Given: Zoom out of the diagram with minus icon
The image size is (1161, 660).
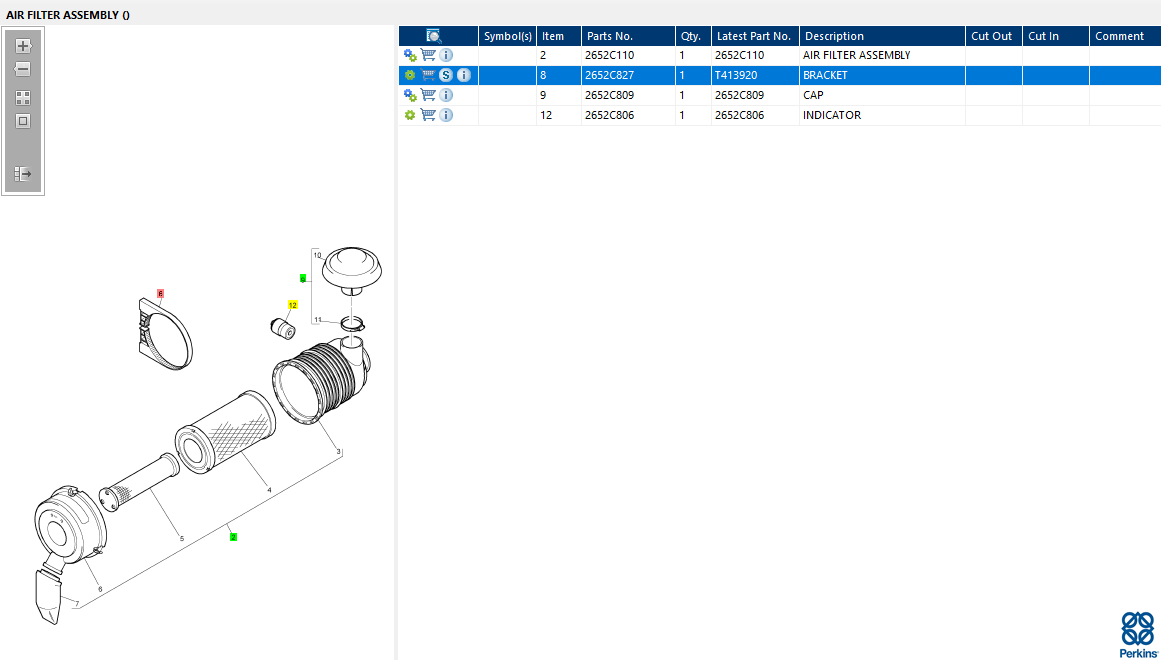Looking at the screenshot, I should 23,69.
